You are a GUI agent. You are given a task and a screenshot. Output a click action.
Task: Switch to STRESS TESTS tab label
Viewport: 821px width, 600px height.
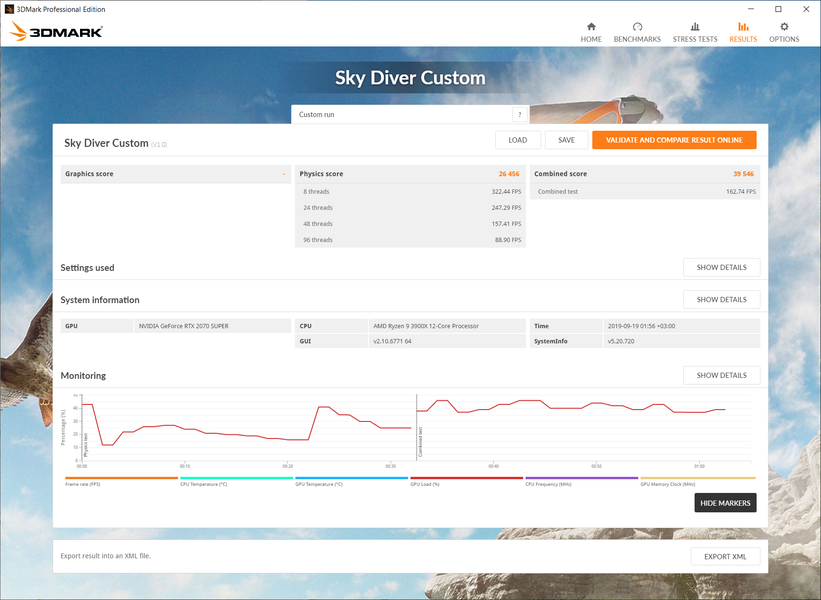point(695,39)
